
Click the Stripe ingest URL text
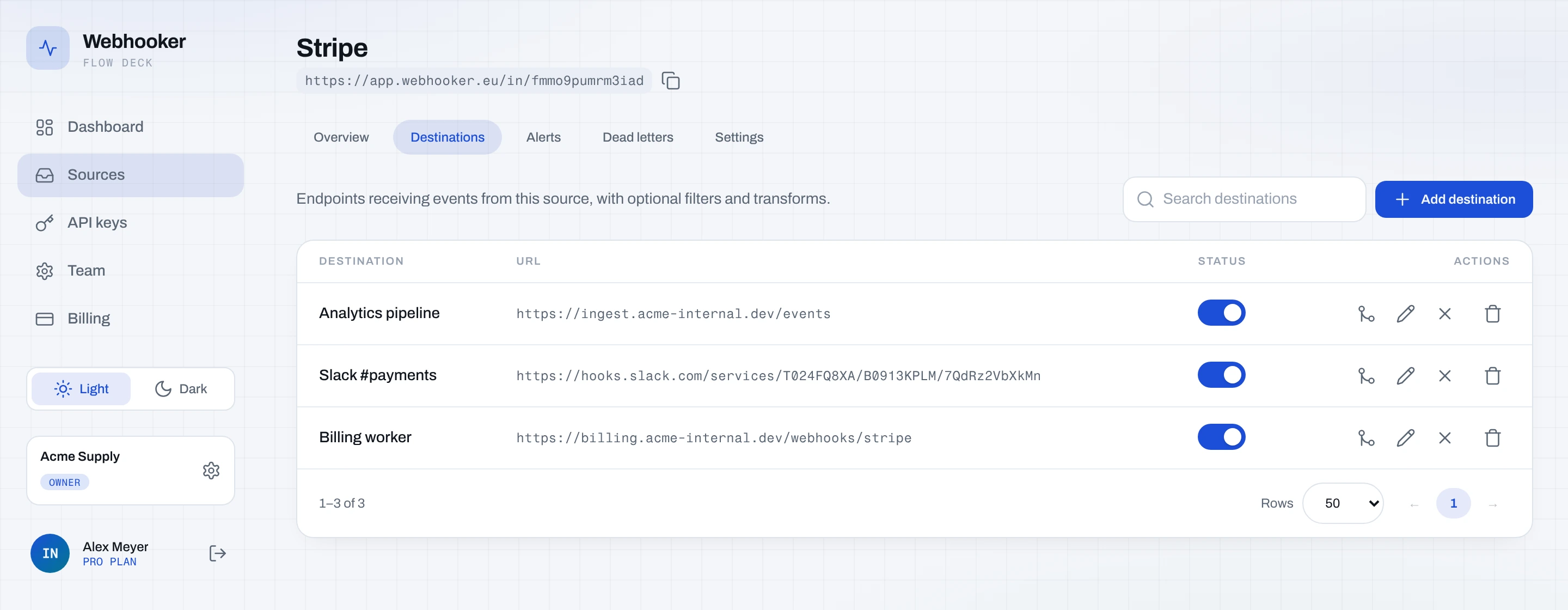474,81
